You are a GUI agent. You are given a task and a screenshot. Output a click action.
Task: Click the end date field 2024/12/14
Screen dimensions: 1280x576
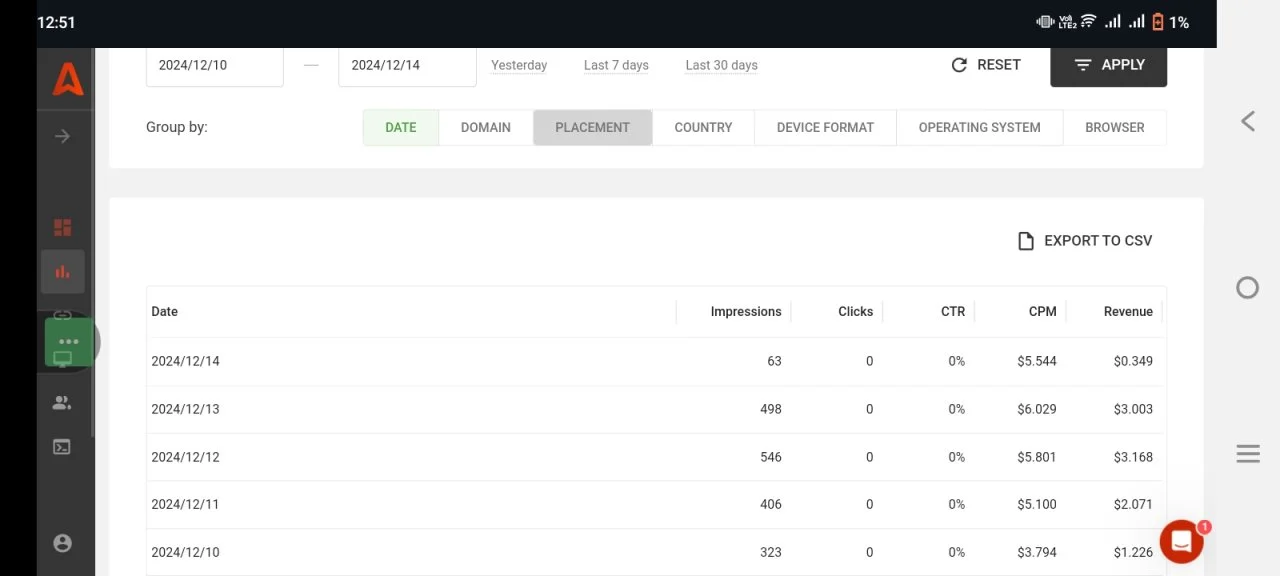pos(407,66)
